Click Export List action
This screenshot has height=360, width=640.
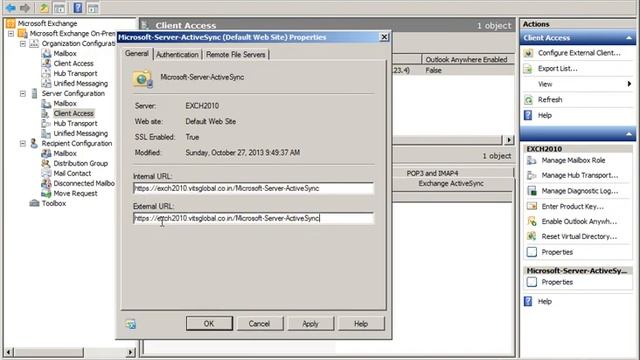pos(558,69)
